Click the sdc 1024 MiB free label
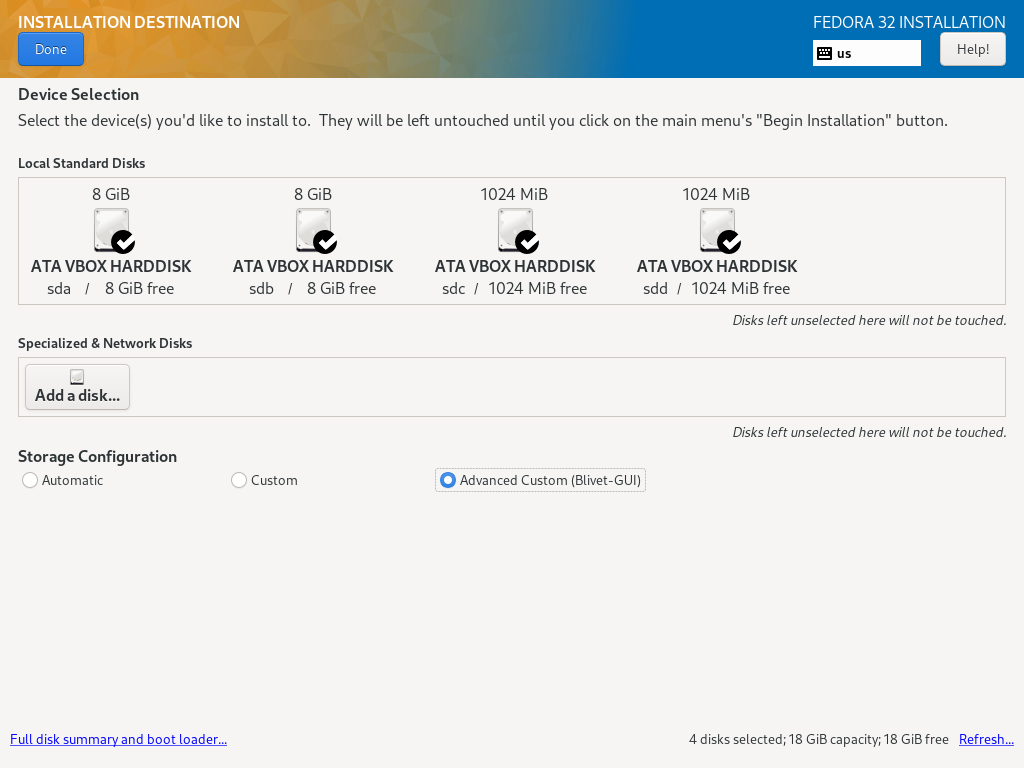This screenshot has width=1024, height=768. click(515, 288)
